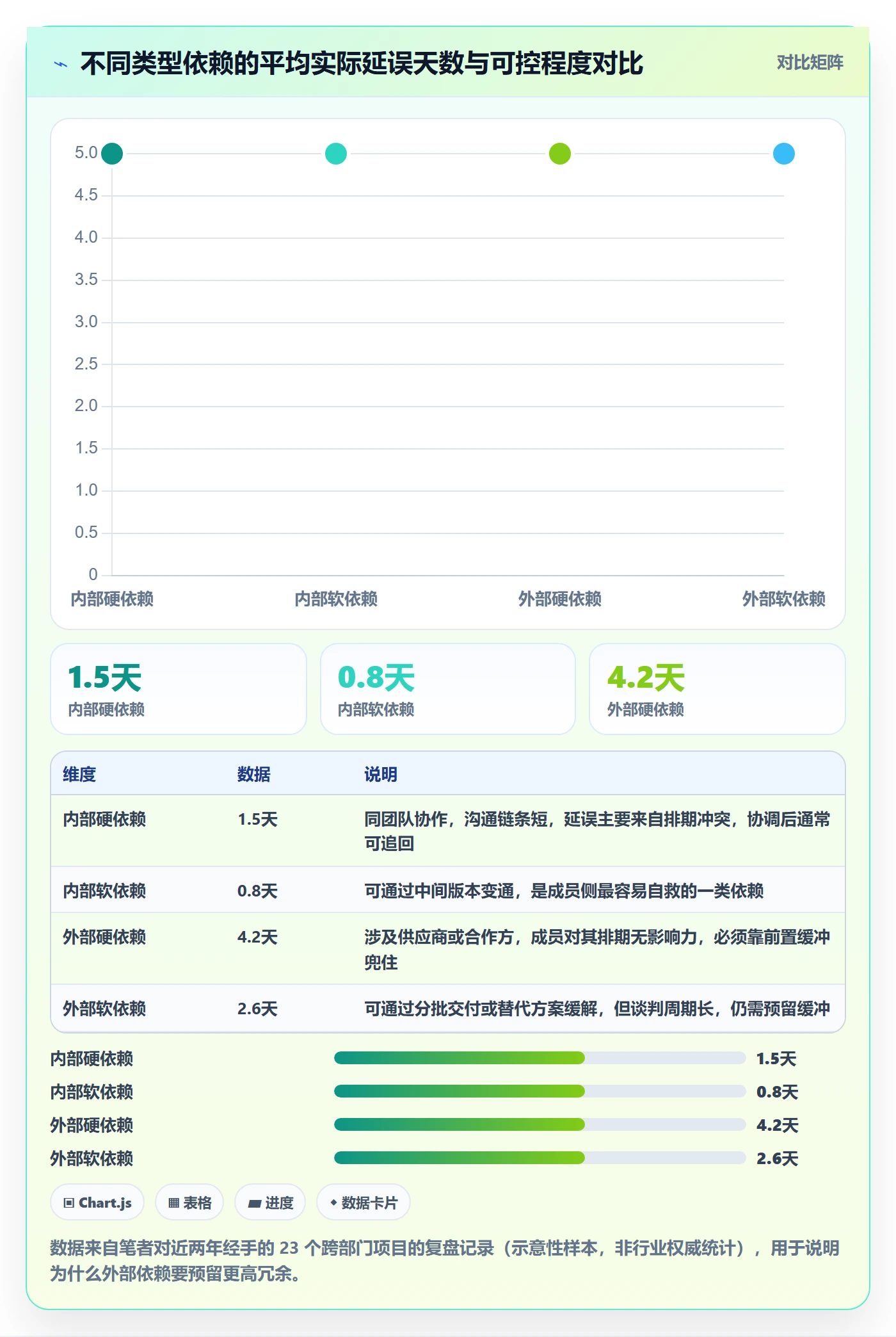
Task: Click the 外部硬依赖 progress bar
Action: 540,1124
